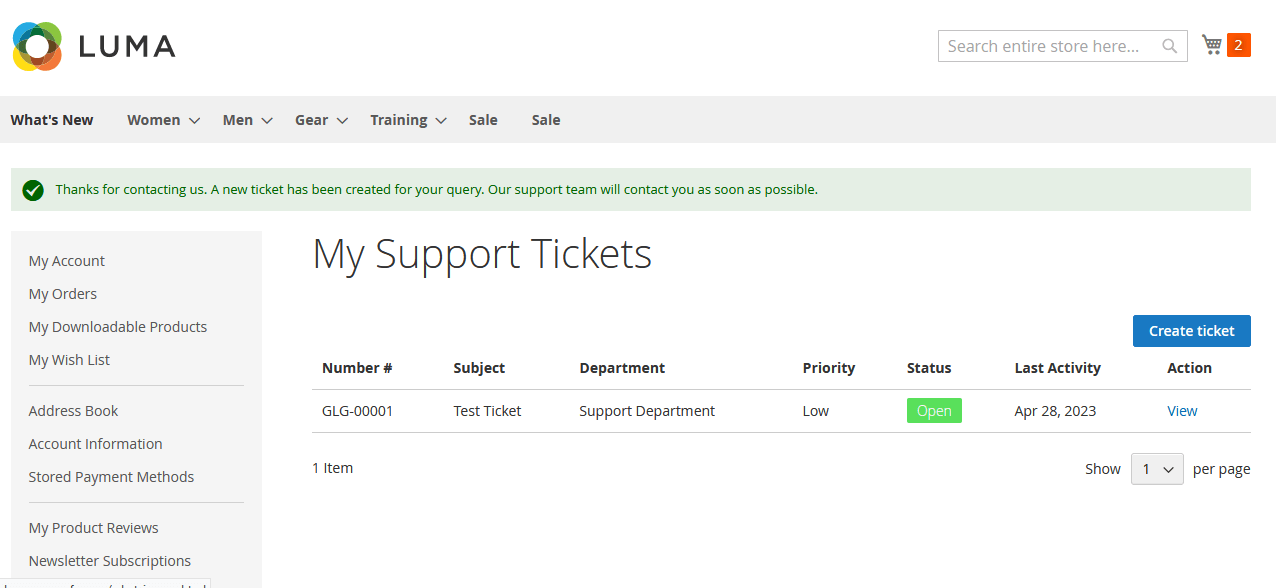The width and height of the screenshot is (1276, 588).
Task: View ticket GLG-00001 details
Action: (x=1182, y=411)
